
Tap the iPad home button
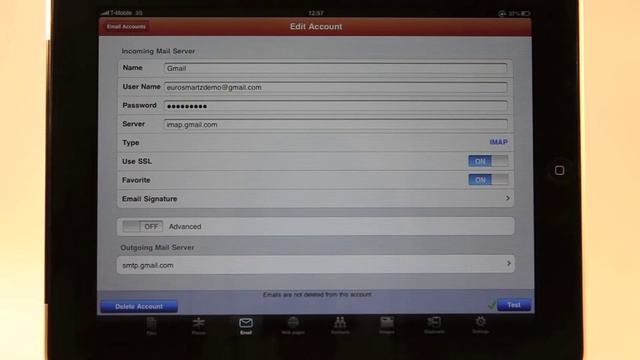tap(560, 170)
